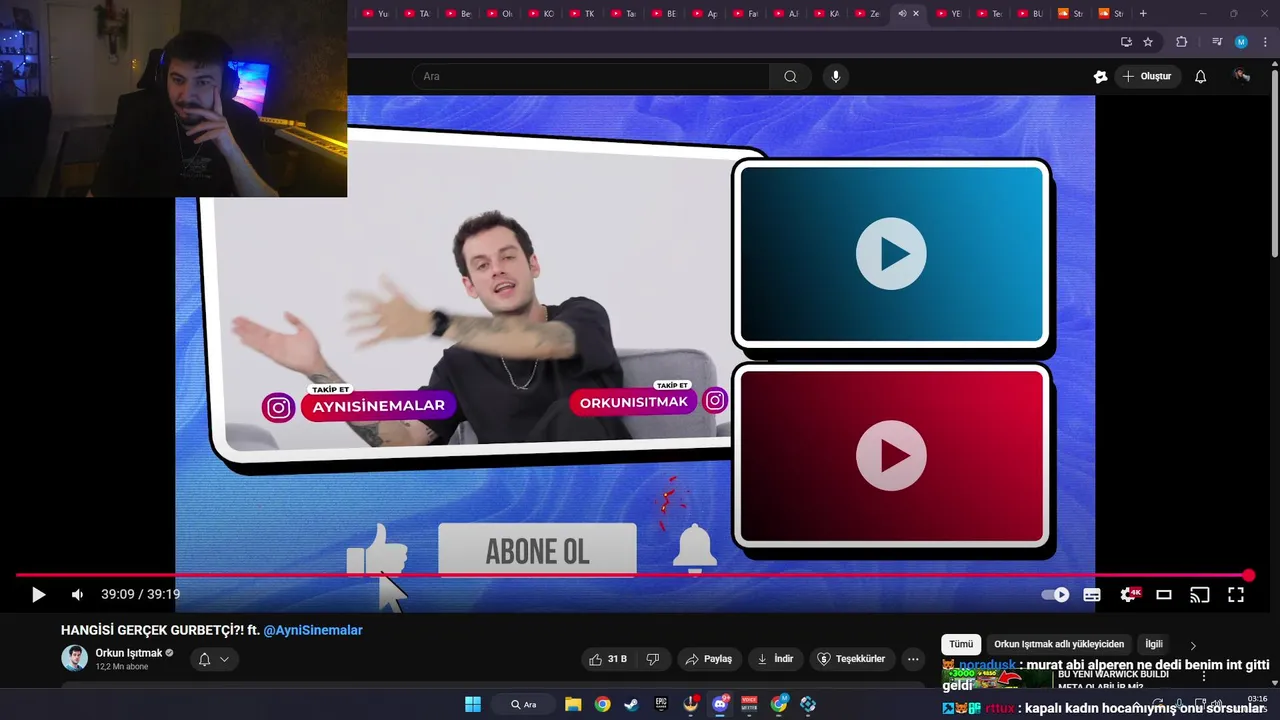The height and width of the screenshot is (720, 1280).
Task: Open the browser extensions puzzle icon
Action: pos(1181,42)
